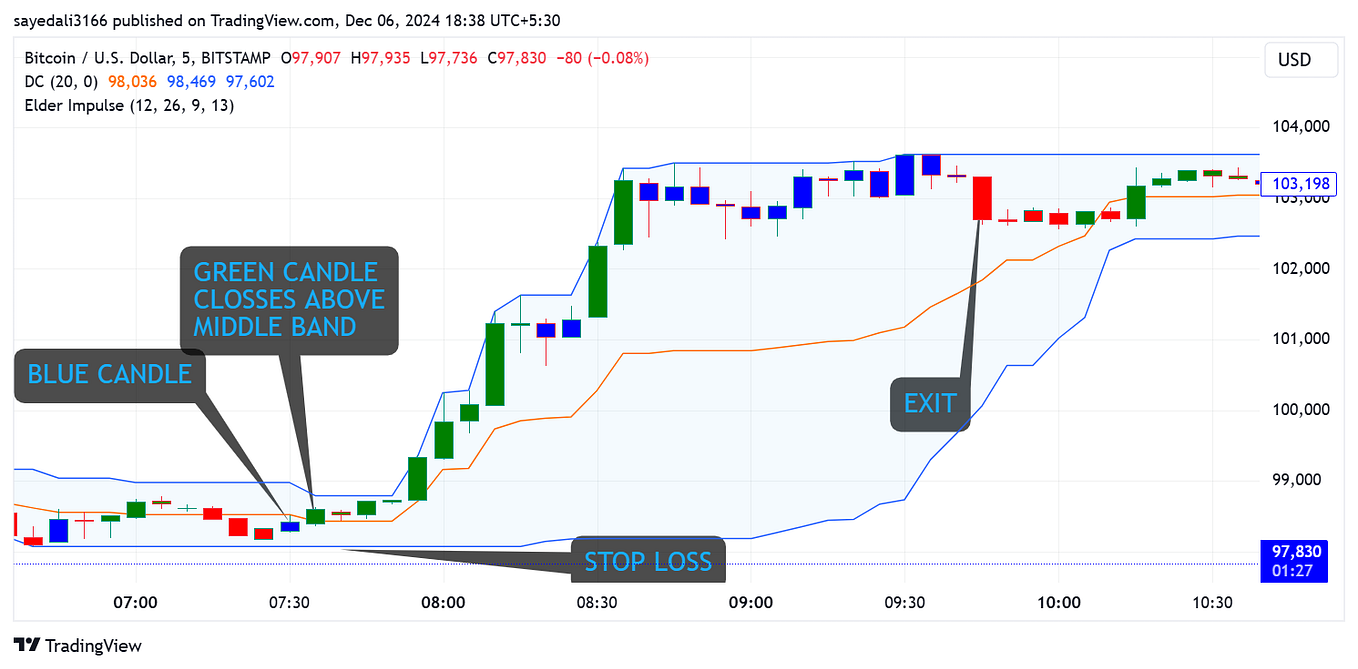Click the countdown price label 97,830
This screenshot has height=669, width=1358.
1294,551
